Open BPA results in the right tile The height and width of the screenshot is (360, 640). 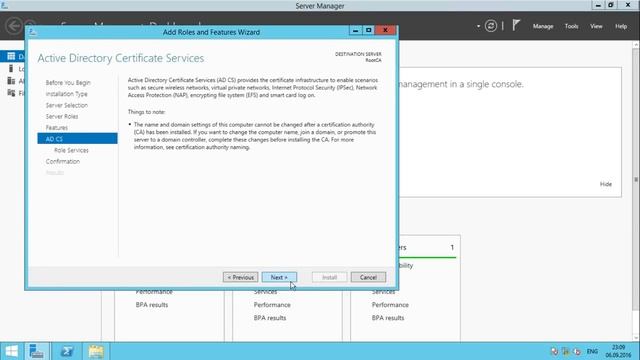tap(388, 318)
